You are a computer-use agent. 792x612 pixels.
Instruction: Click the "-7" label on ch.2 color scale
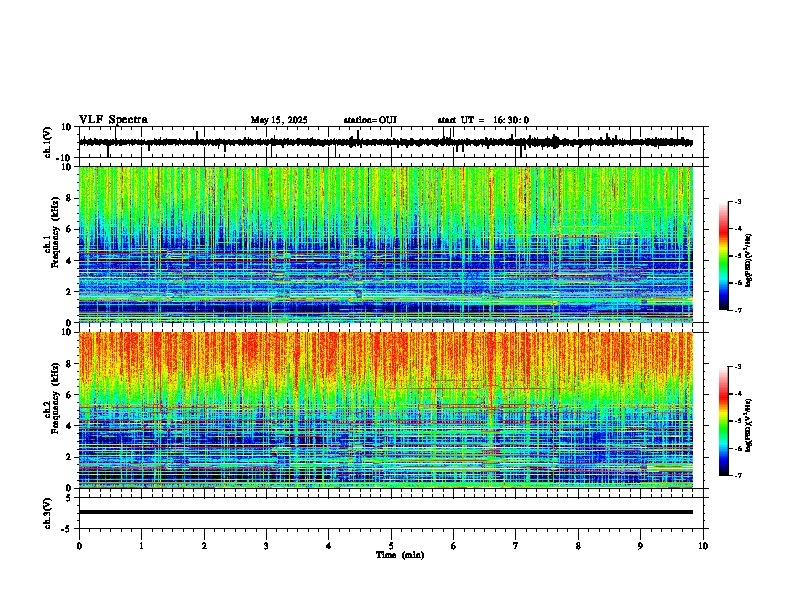(x=738, y=475)
